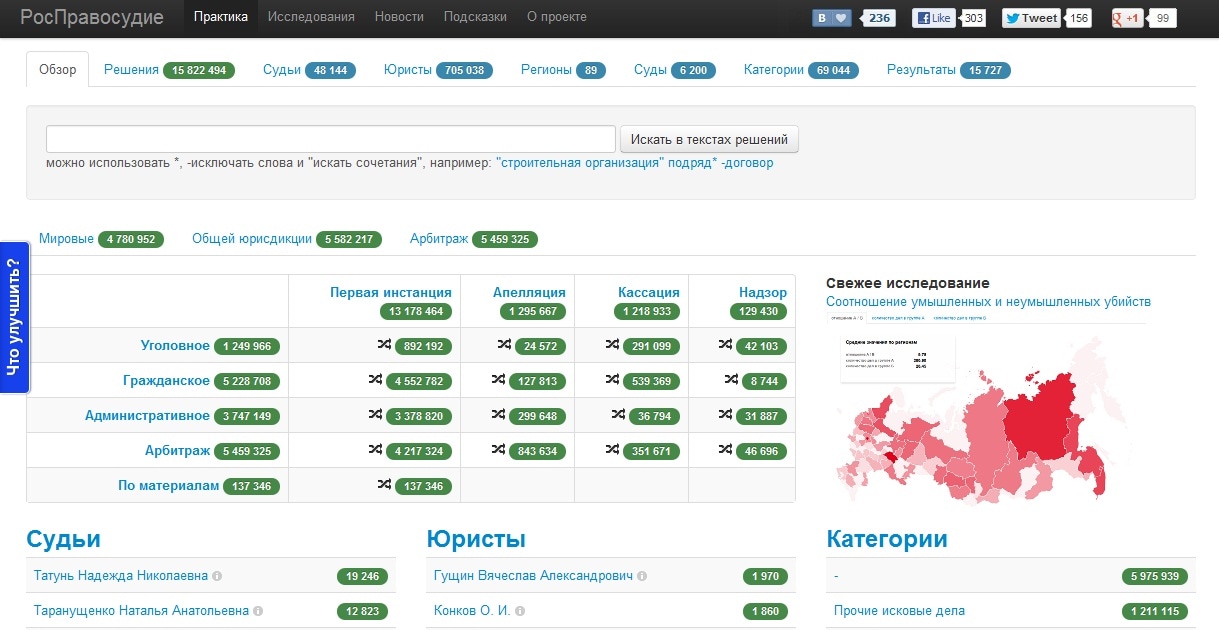Click the Google +1 button
The width and height of the screenshot is (1219, 630).
pyautogui.click(x=1127, y=18)
